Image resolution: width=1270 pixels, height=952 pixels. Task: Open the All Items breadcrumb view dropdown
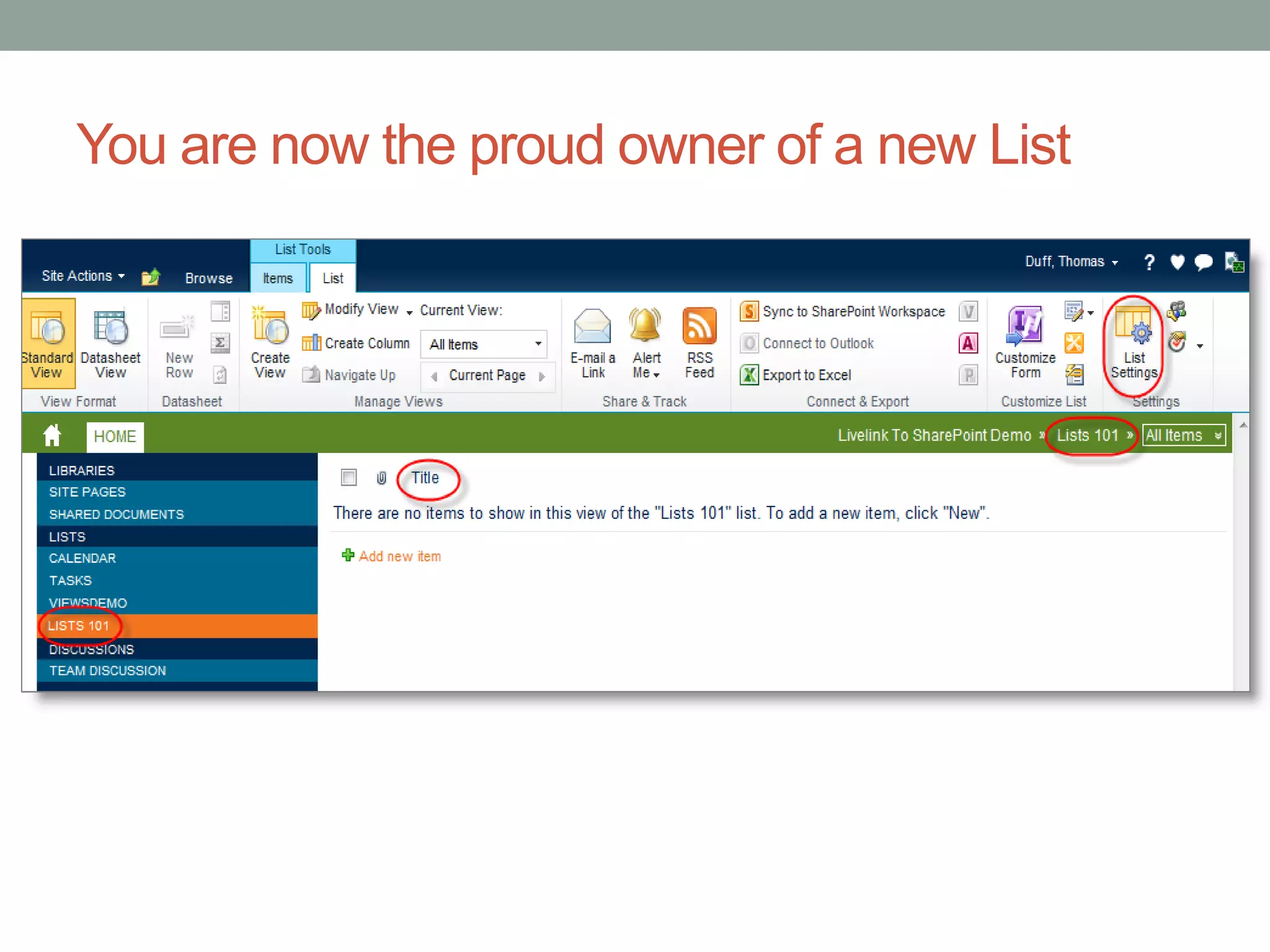(1184, 436)
